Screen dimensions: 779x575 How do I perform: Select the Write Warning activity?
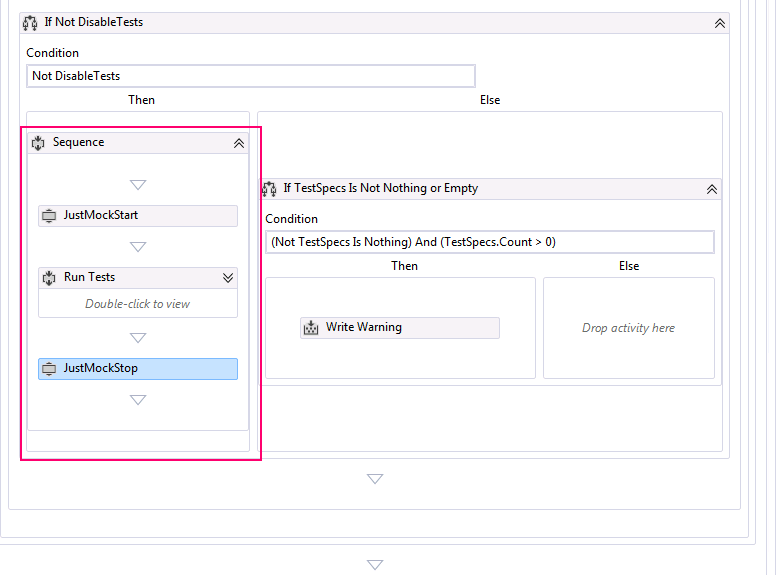pos(400,328)
